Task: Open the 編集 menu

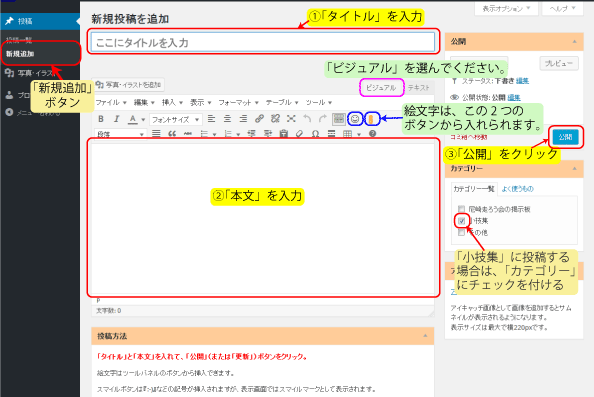Action: click(x=144, y=102)
